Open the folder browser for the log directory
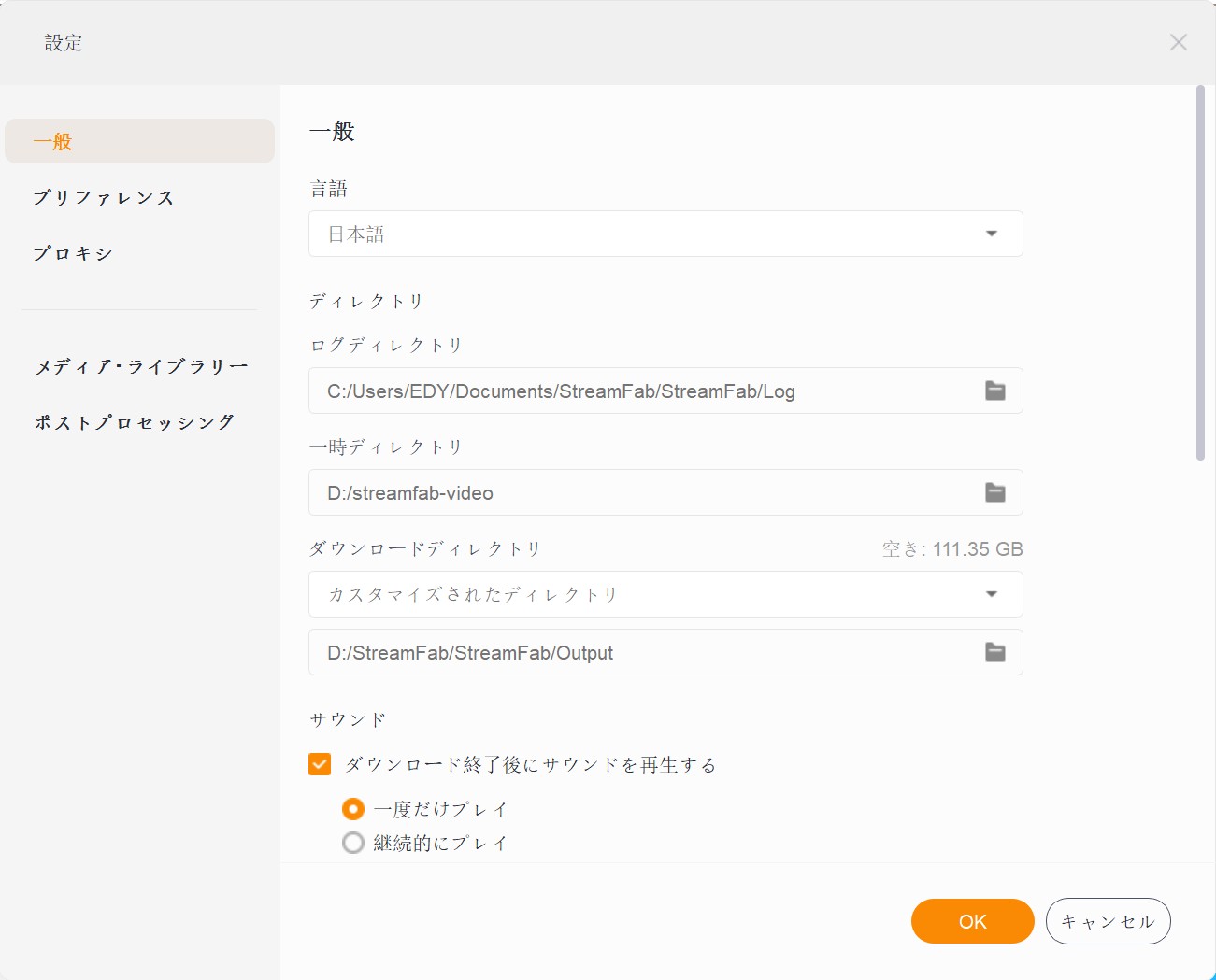This screenshot has width=1216, height=980. (994, 391)
